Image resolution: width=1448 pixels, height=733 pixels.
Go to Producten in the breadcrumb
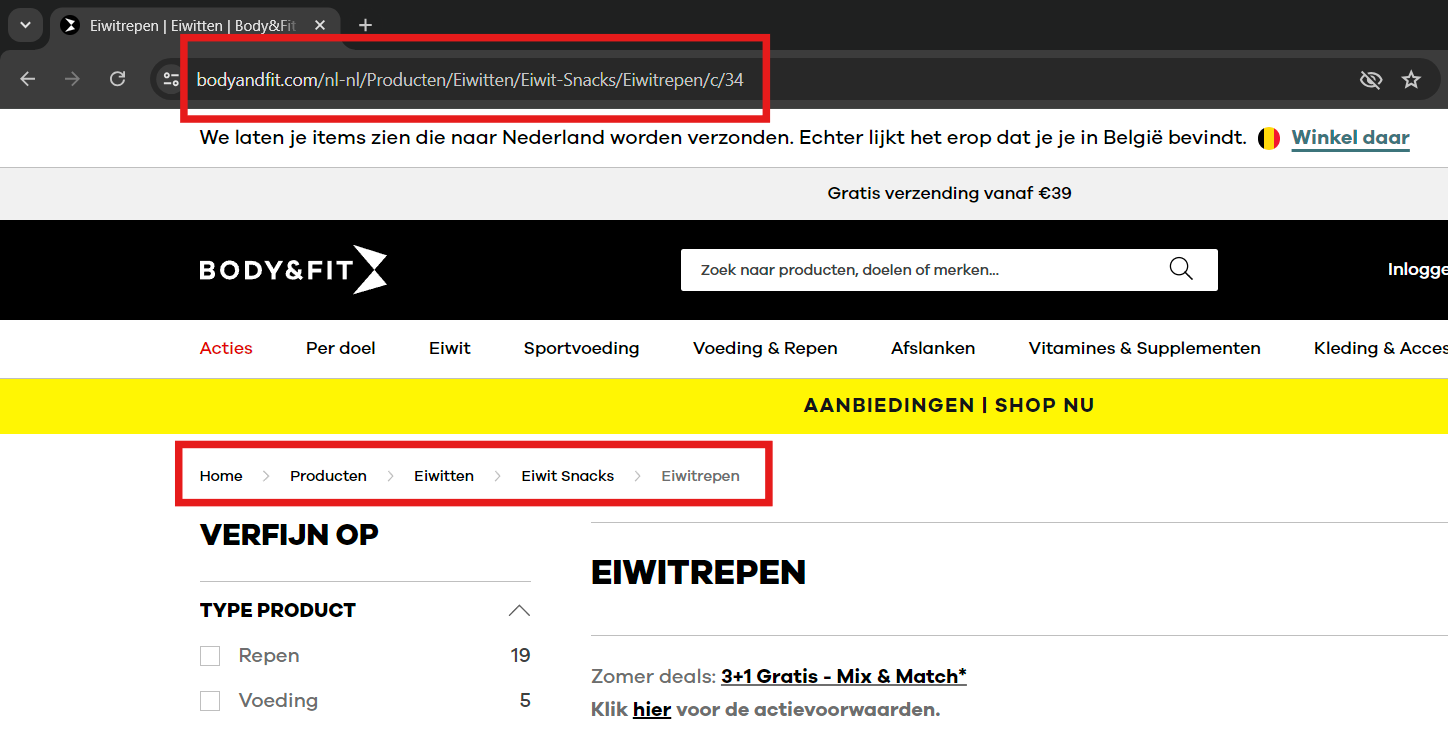click(x=328, y=476)
